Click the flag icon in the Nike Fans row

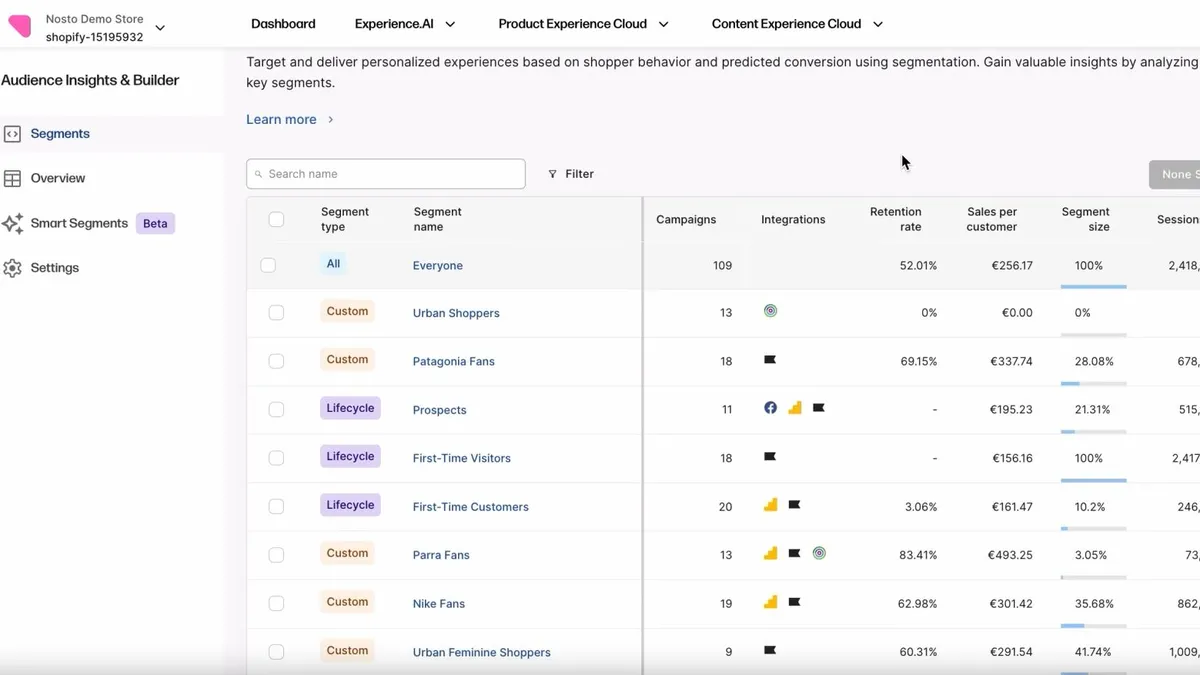[x=794, y=602]
